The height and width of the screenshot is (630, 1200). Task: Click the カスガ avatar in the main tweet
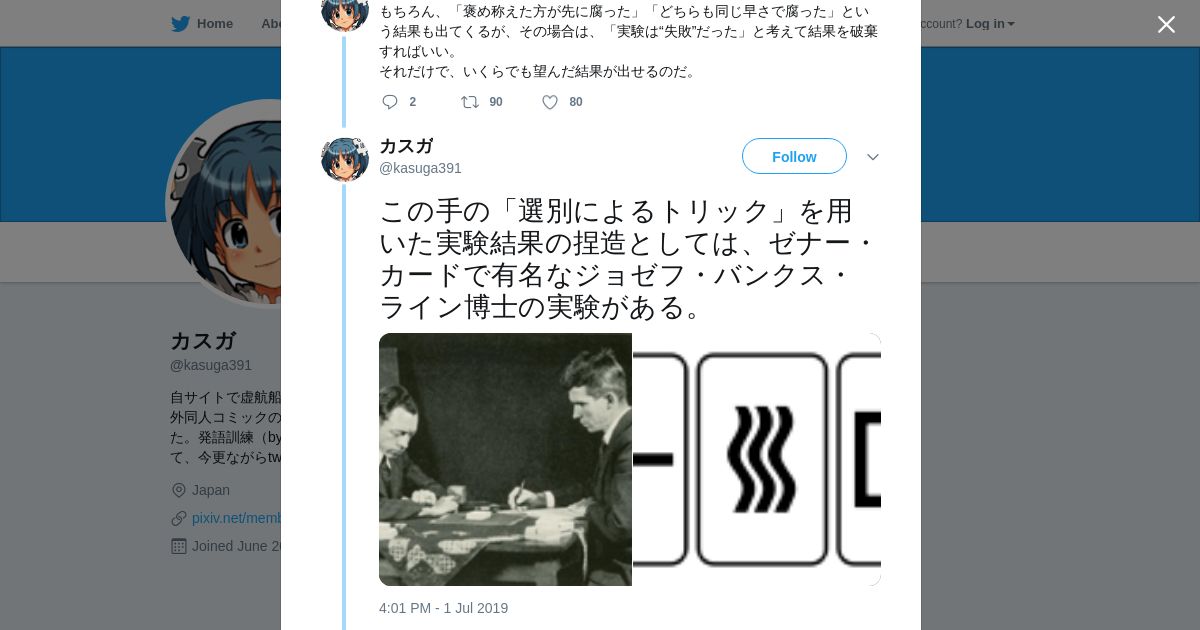coord(345,159)
